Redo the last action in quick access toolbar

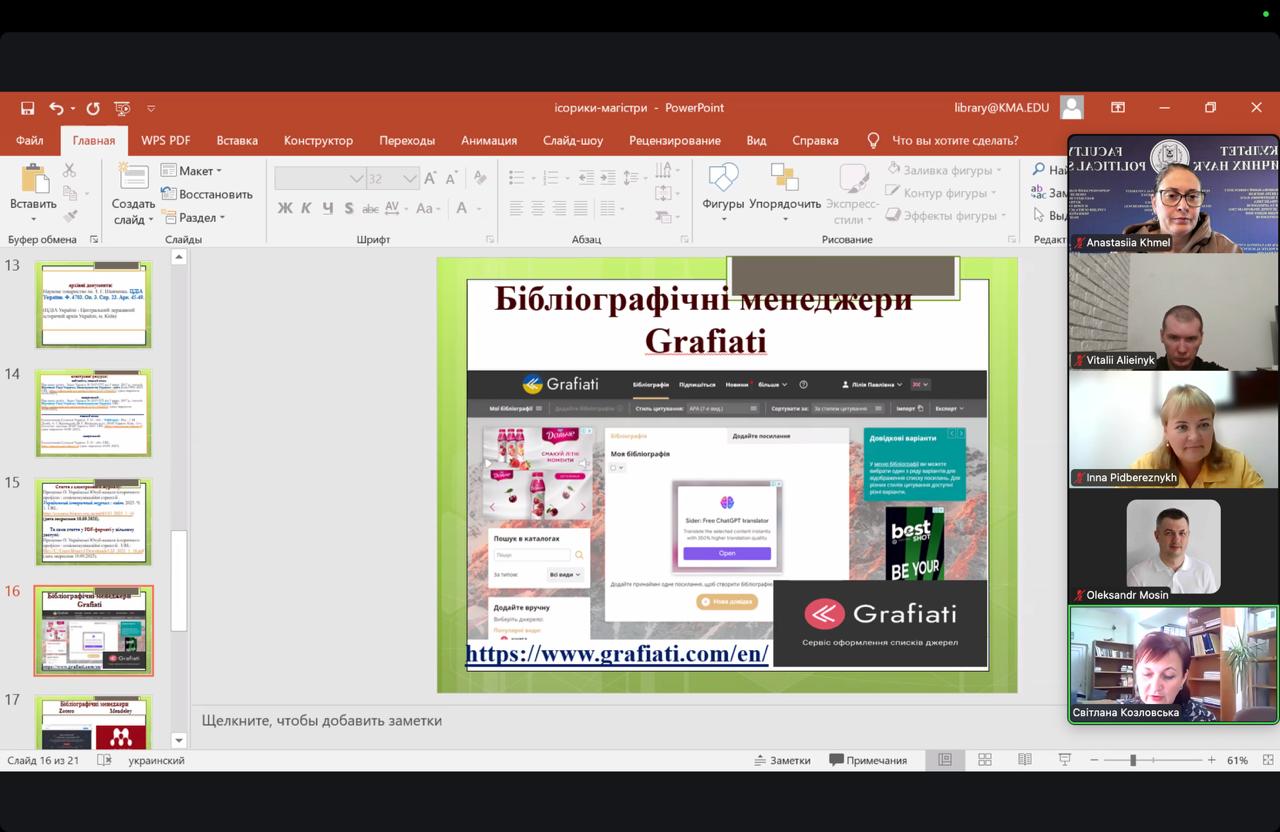click(92, 108)
